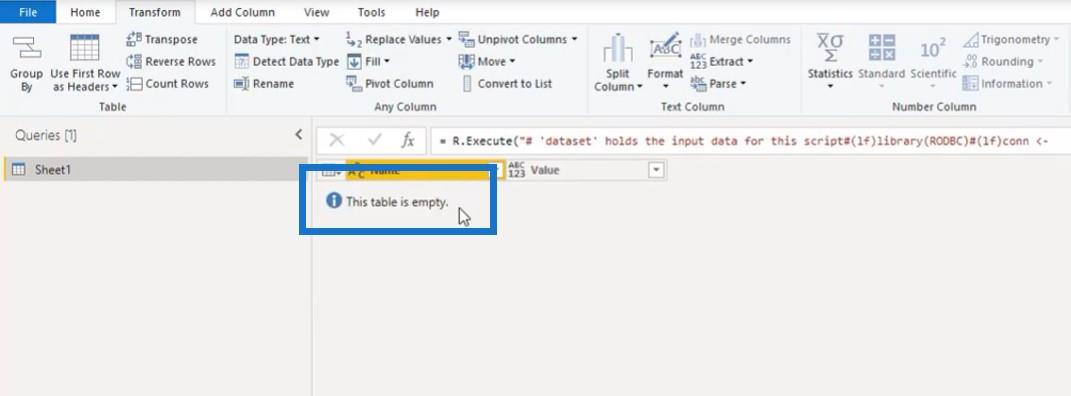The image size is (1071, 396).
Task: Collapse the Queries pane chevron
Action: (298, 135)
